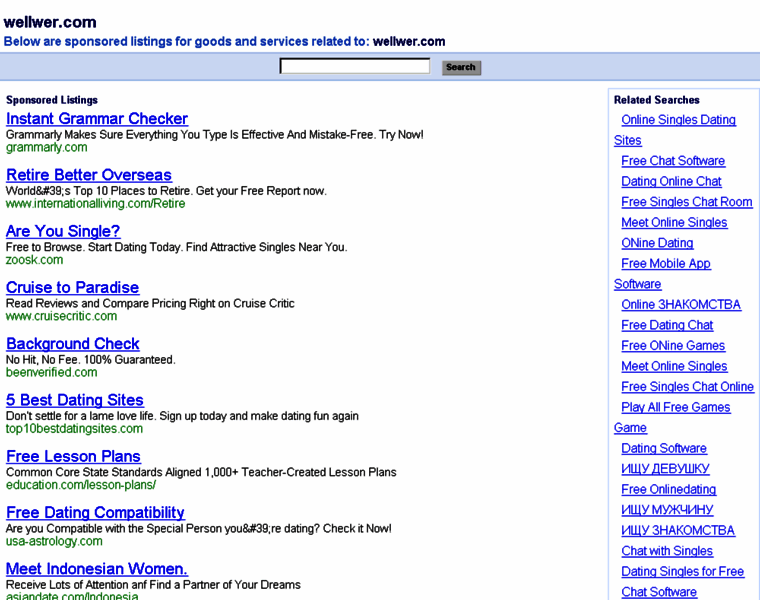Viewport: 760px width, 600px height.
Task: Click the beenverified.com URL text
Action: 51,372
